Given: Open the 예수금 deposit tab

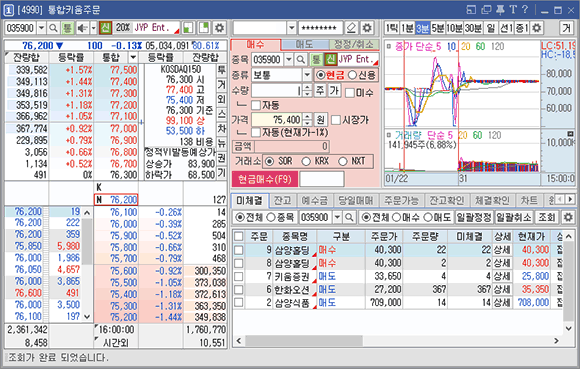Looking at the screenshot, I should pos(314,200).
